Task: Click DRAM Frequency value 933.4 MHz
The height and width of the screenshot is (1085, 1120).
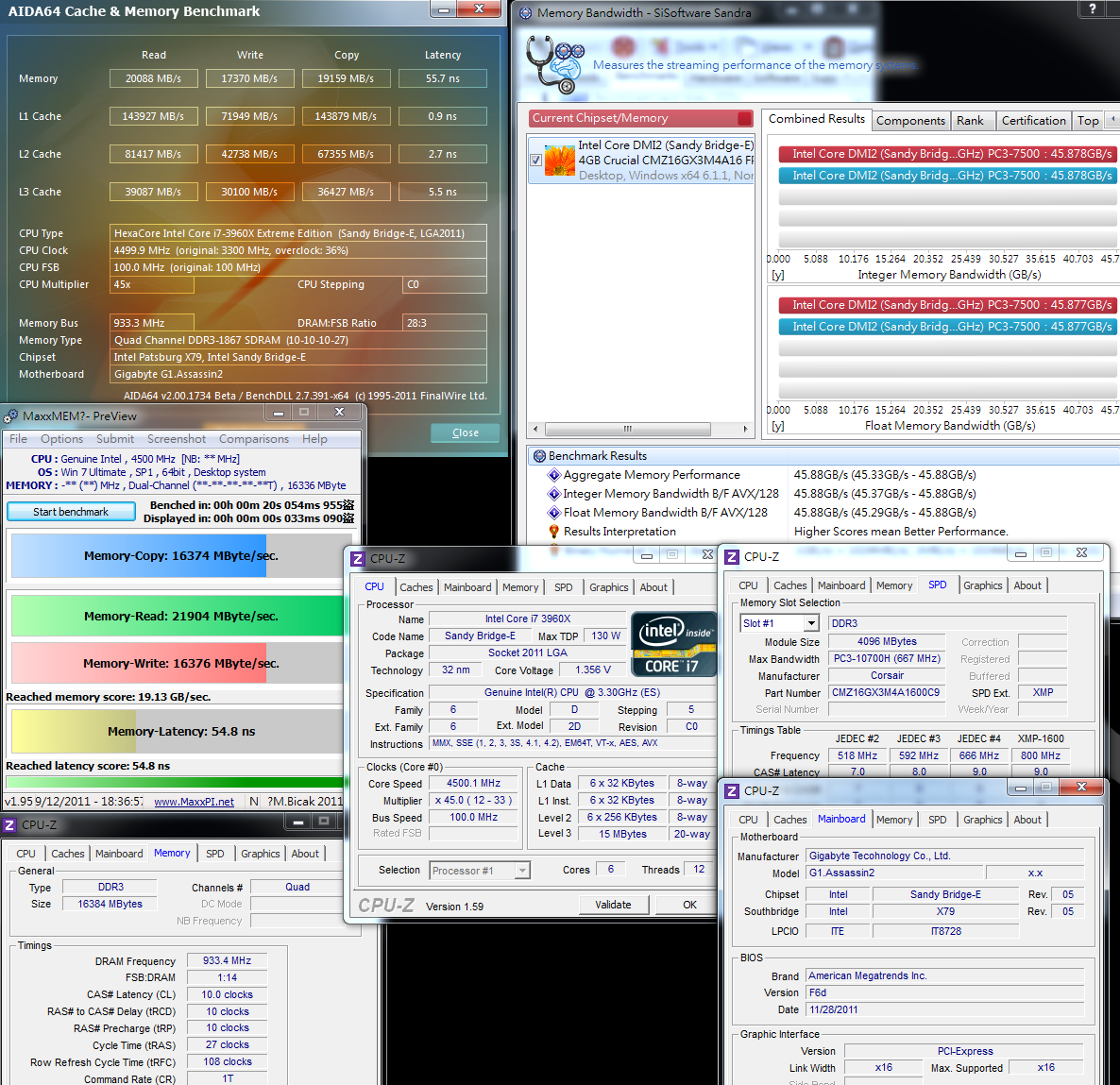Action: [228, 960]
